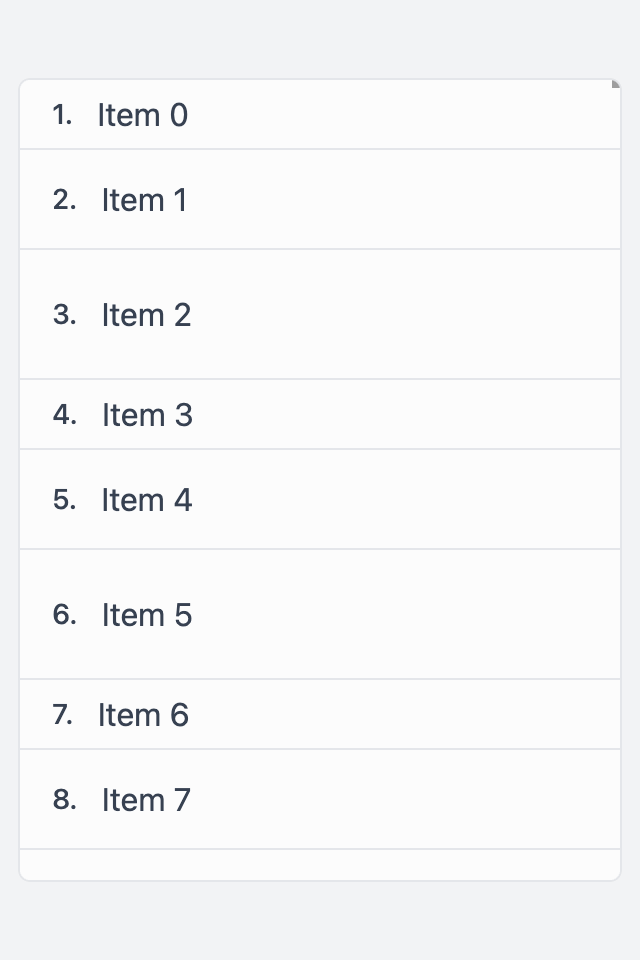This screenshot has height=960, width=640.
Task: Select the "Item 6" list text
Action: click(x=143, y=714)
